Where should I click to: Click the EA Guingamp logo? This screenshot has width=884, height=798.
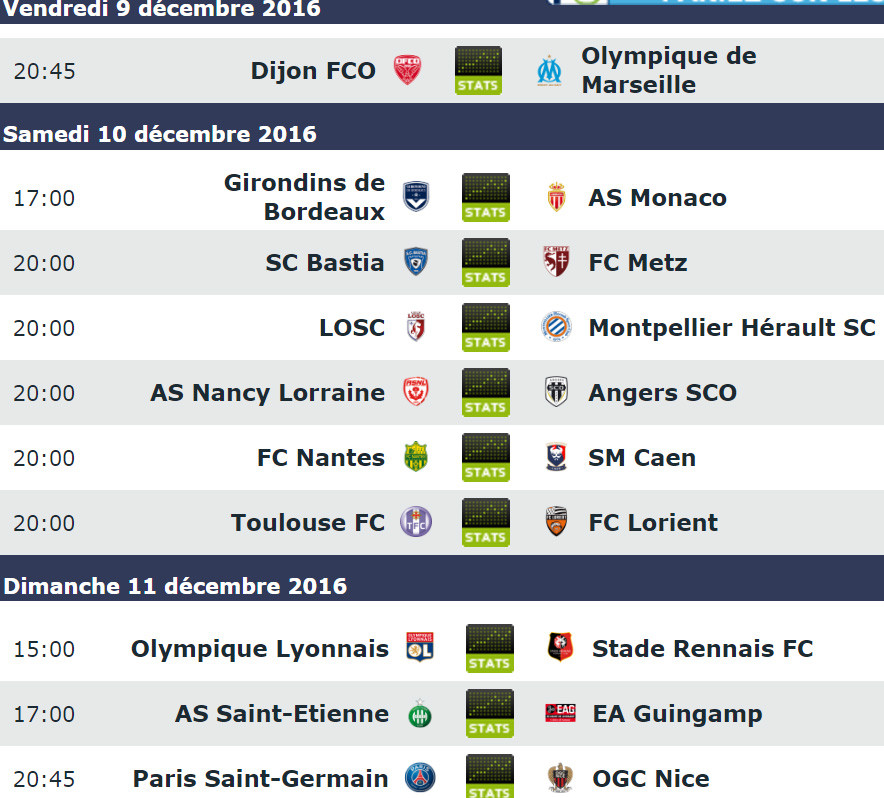coord(560,713)
